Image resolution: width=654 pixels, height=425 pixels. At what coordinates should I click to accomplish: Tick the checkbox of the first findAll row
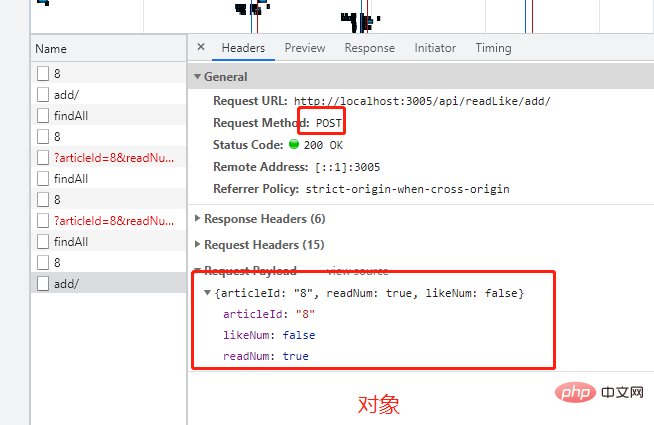click(43, 116)
